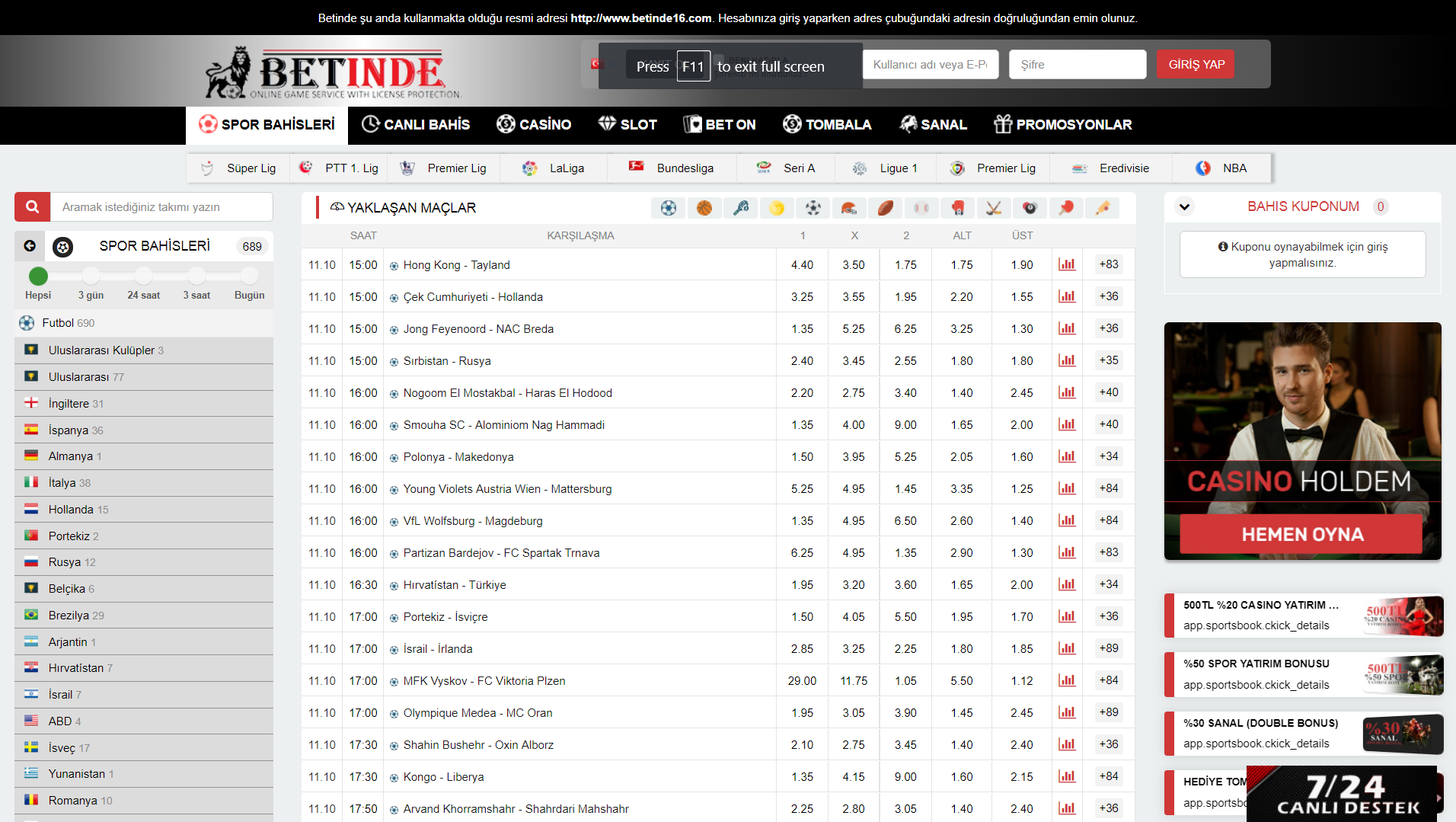Expand İtalya leagues list
This screenshot has height=822, width=1456.
click(x=144, y=483)
